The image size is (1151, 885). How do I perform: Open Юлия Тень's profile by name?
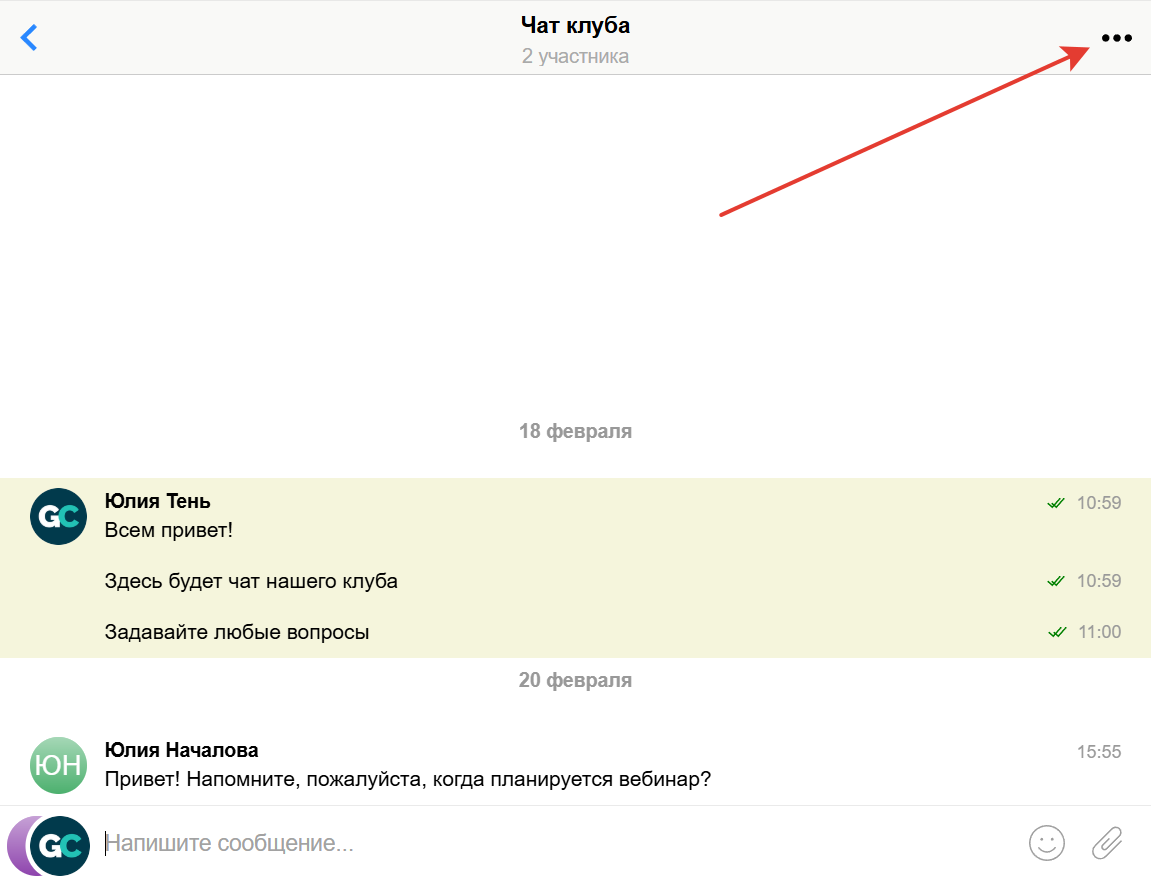(x=157, y=501)
